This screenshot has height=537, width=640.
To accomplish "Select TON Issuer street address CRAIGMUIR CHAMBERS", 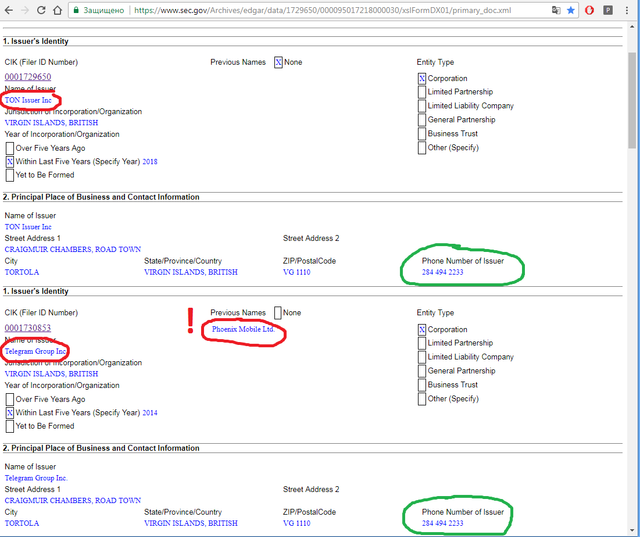I will point(73,249).
